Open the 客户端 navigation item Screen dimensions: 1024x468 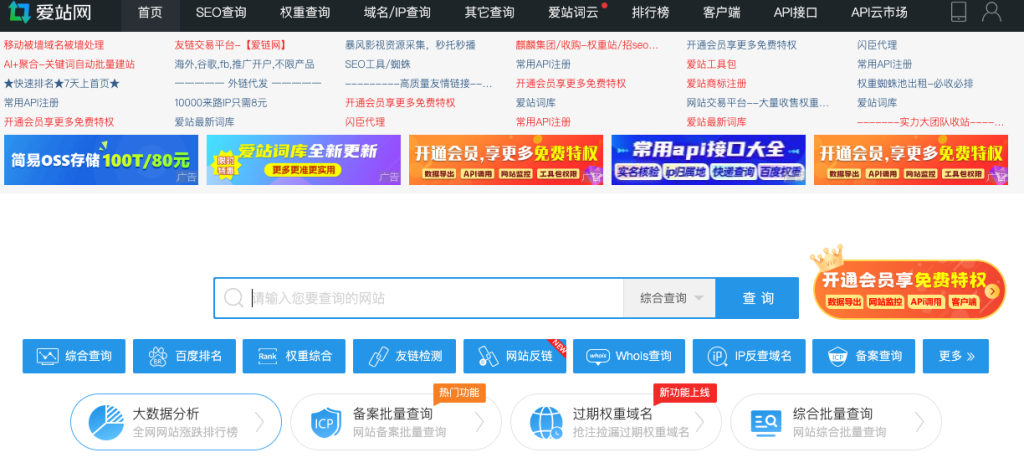point(722,12)
